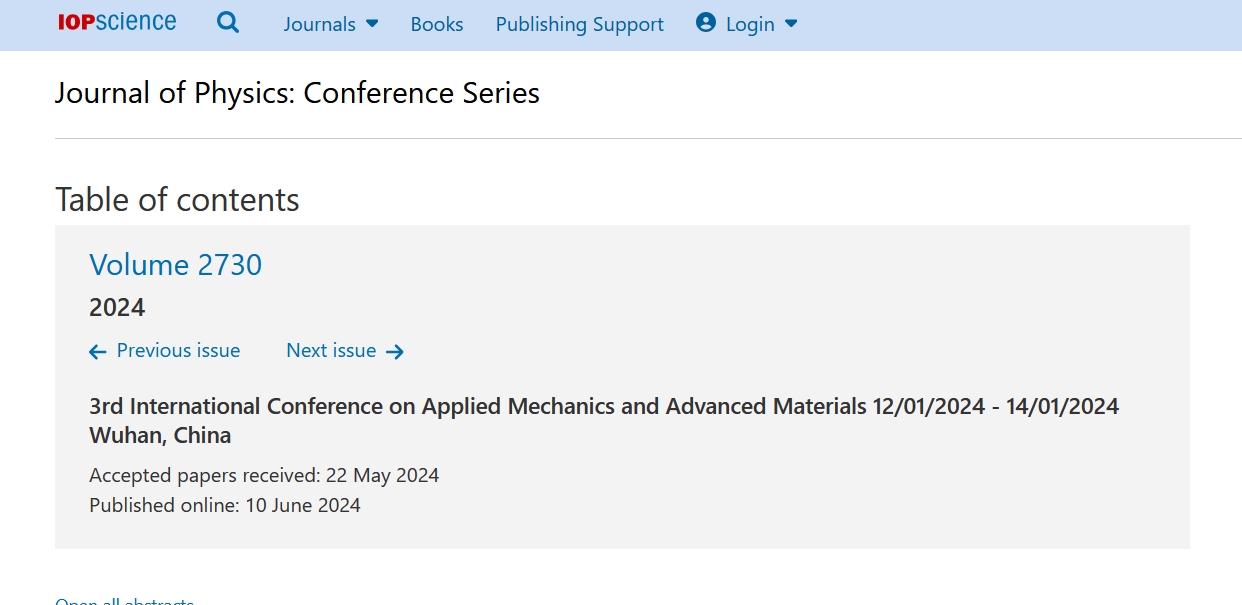Click the 3rd International Conference title text
1242x605 pixels.
(604, 421)
